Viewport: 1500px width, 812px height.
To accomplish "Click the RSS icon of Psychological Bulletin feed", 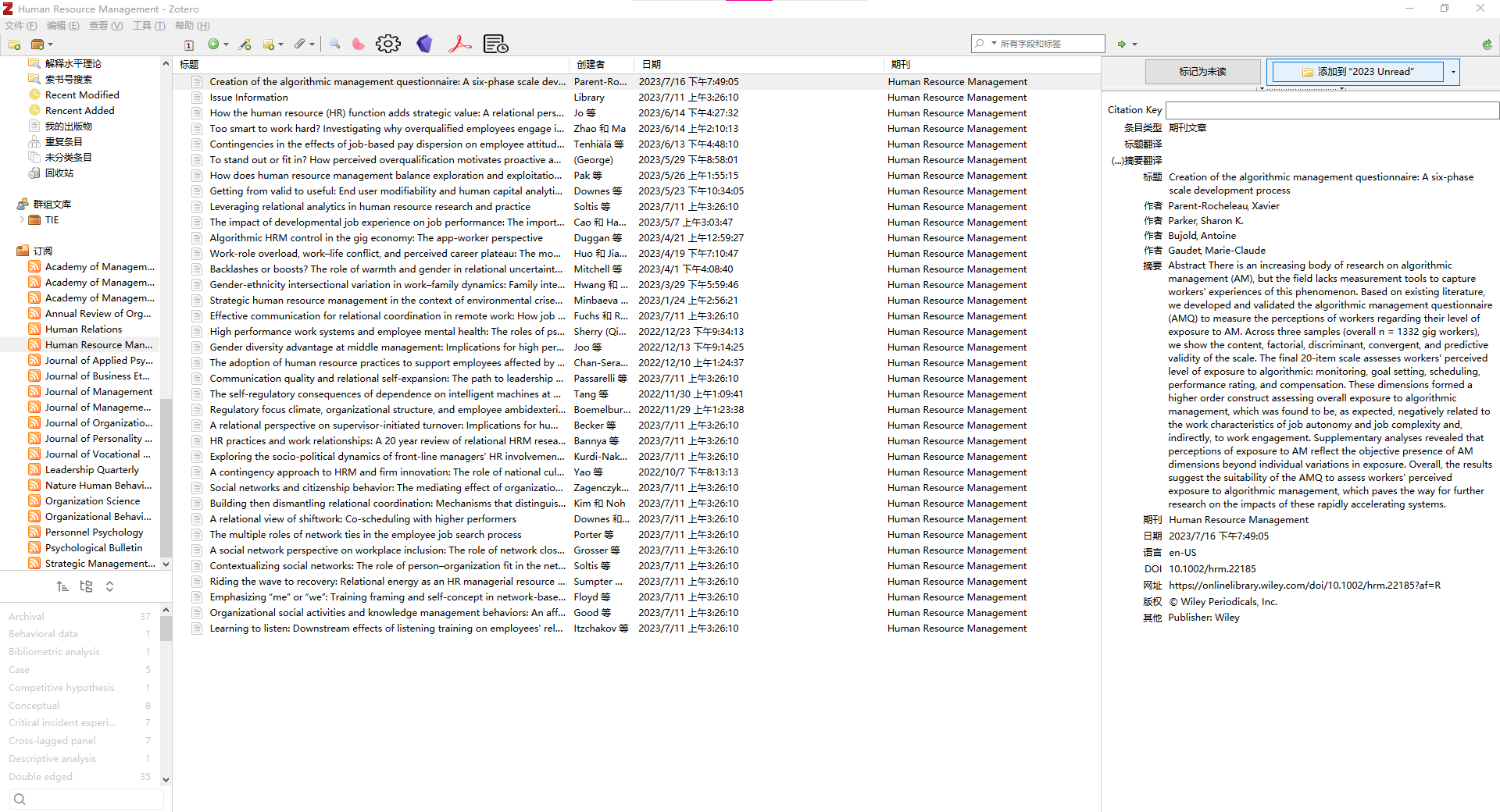I will [x=34, y=548].
